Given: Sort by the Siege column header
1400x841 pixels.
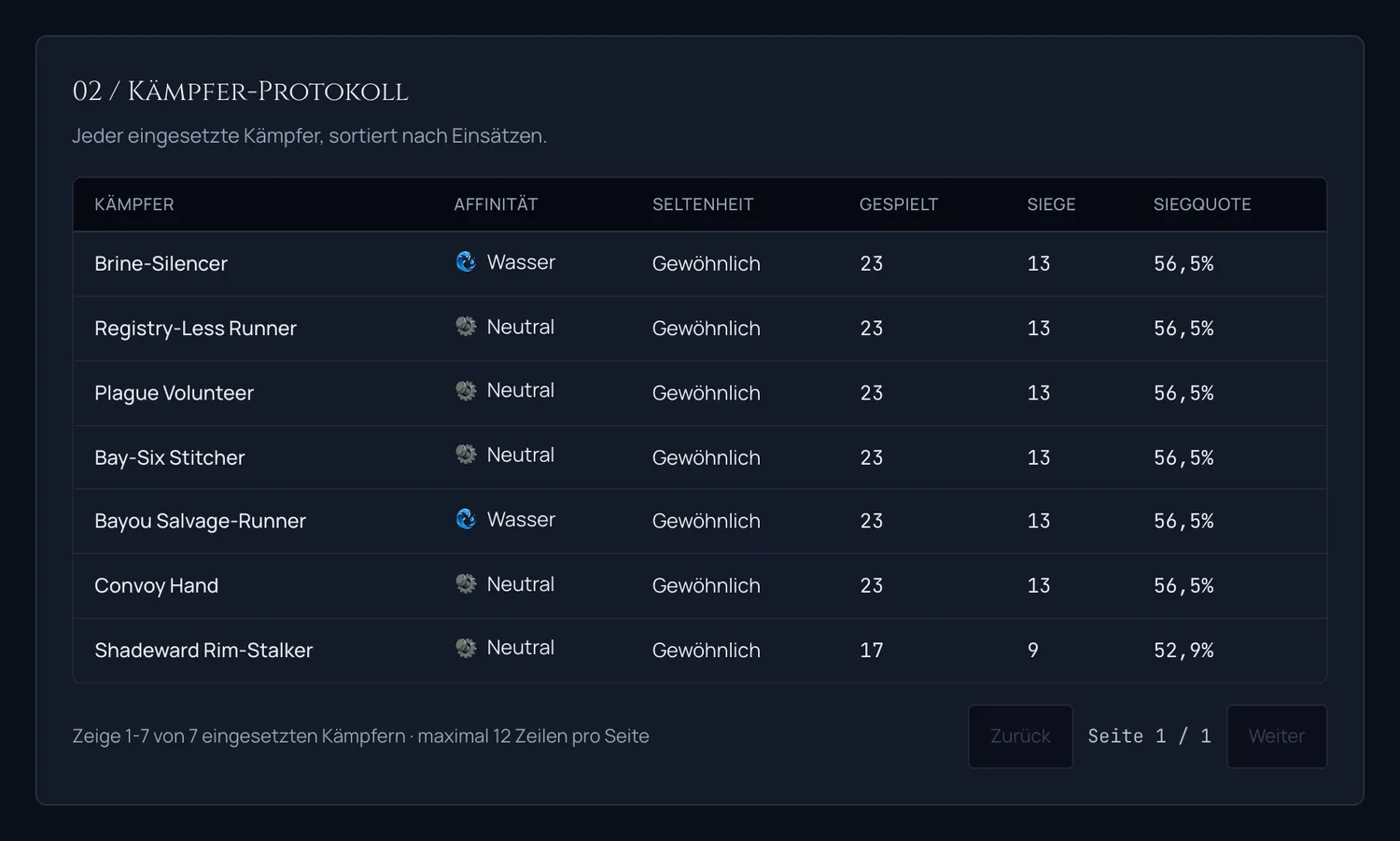Looking at the screenshot, I should (1052, 204).
